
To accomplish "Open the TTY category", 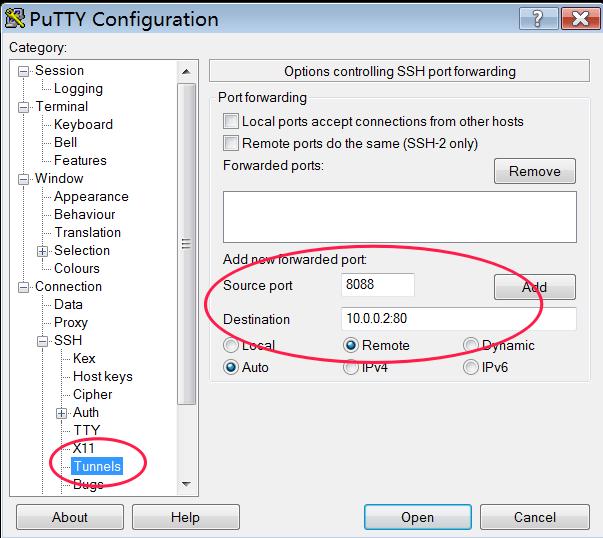I will [87, 430].
